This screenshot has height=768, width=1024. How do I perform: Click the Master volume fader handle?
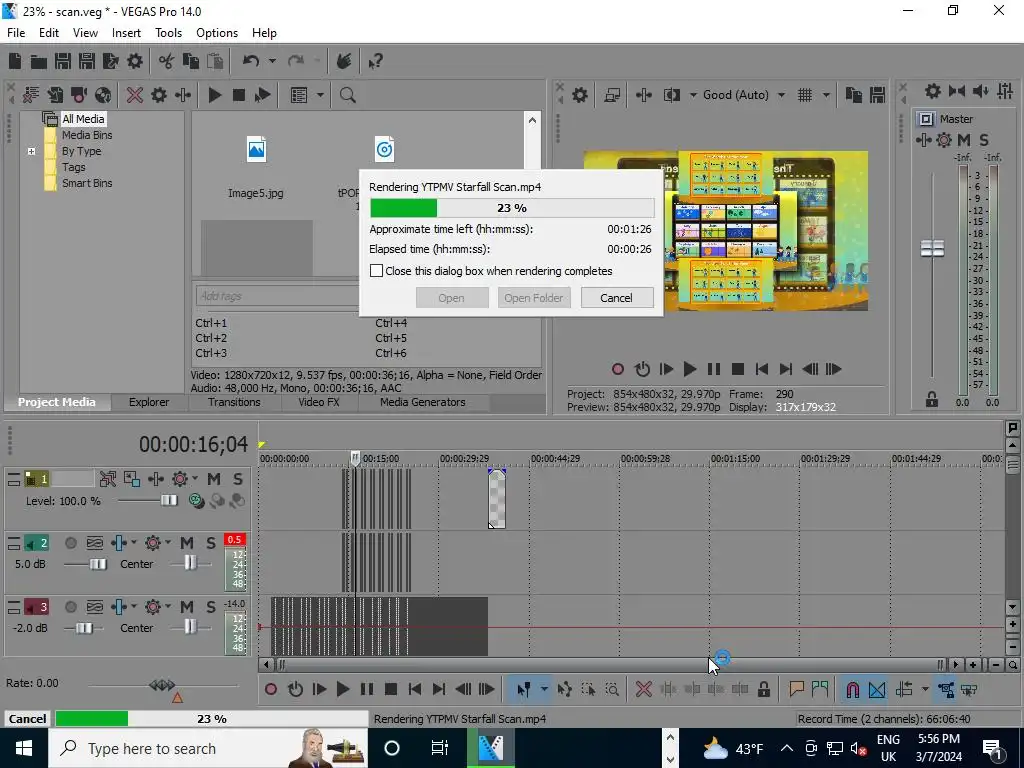(x=932, y=248)
